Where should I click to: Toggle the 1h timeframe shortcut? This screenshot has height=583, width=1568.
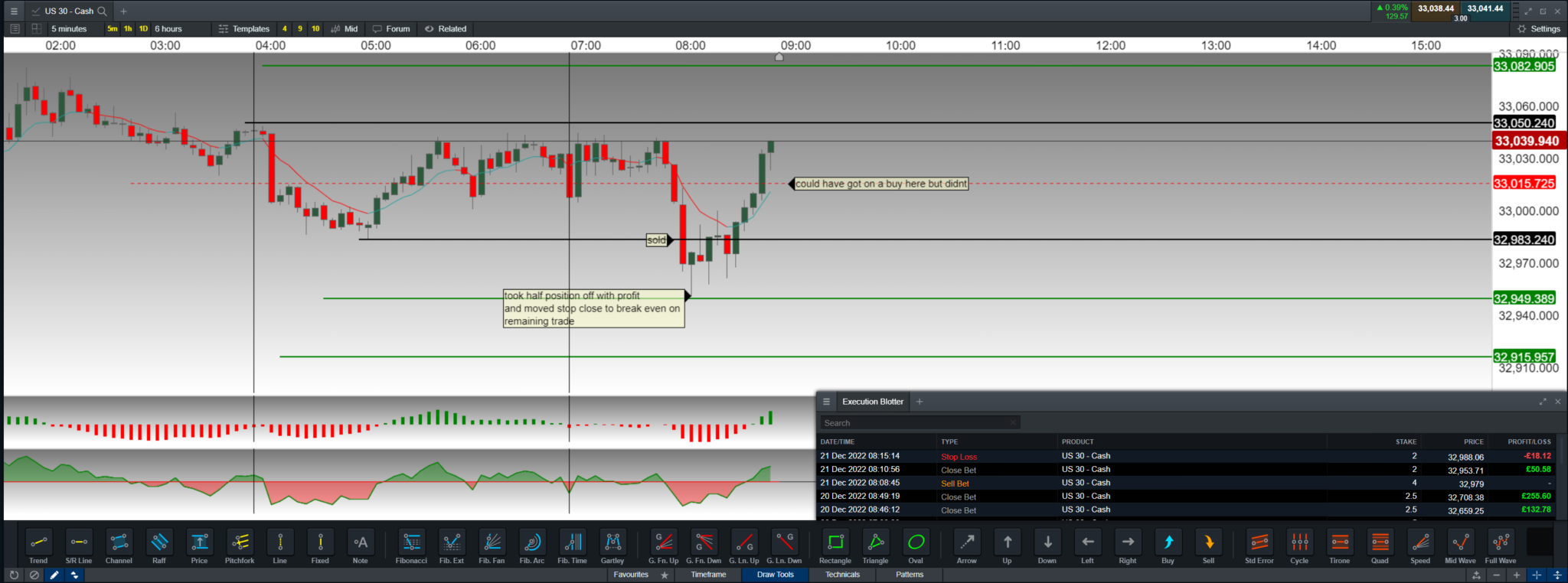(x=128, y=29)
